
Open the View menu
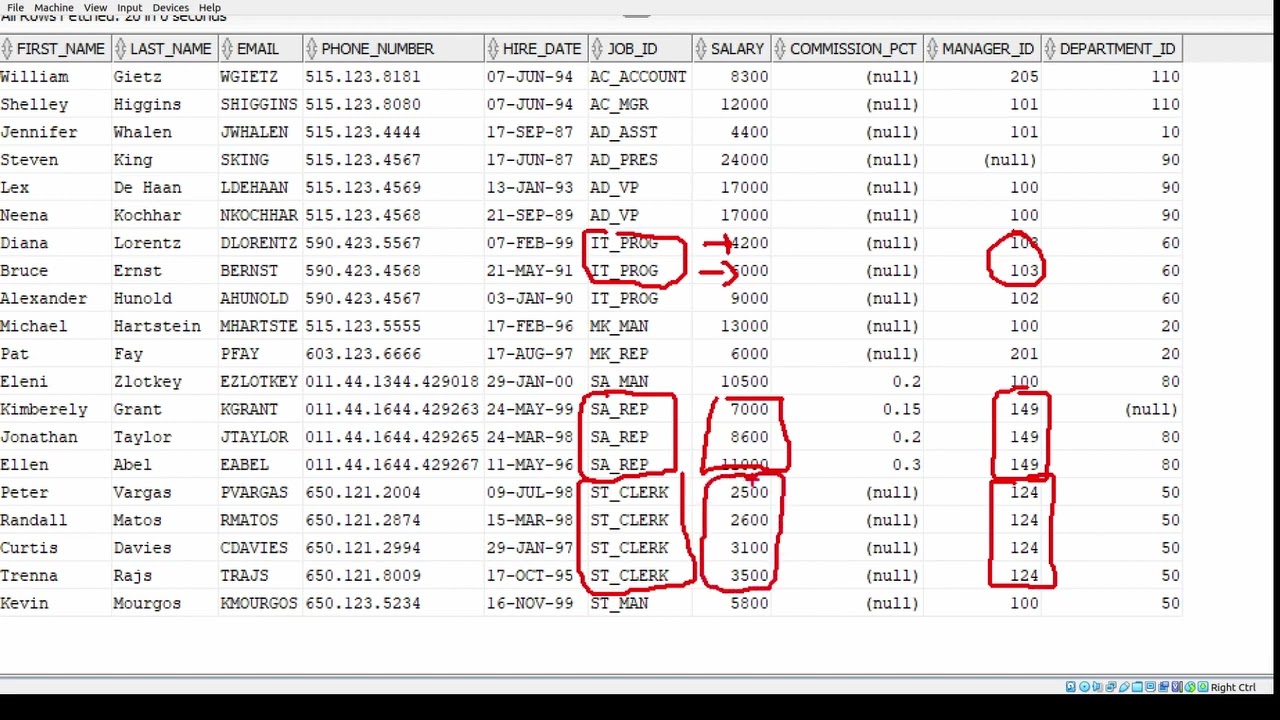95,7
